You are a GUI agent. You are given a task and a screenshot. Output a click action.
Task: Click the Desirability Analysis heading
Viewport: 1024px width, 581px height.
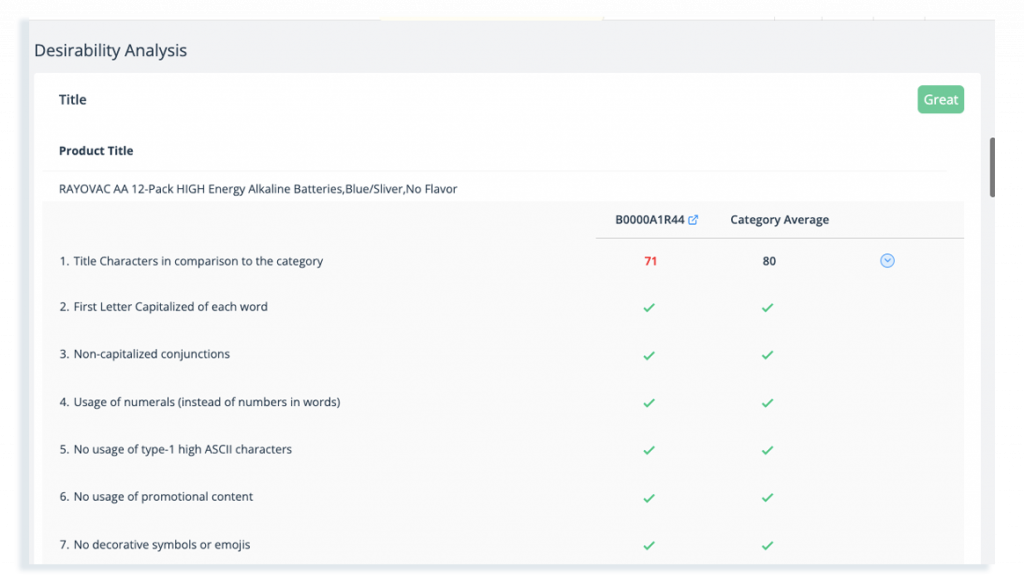(x=110, y=50)
